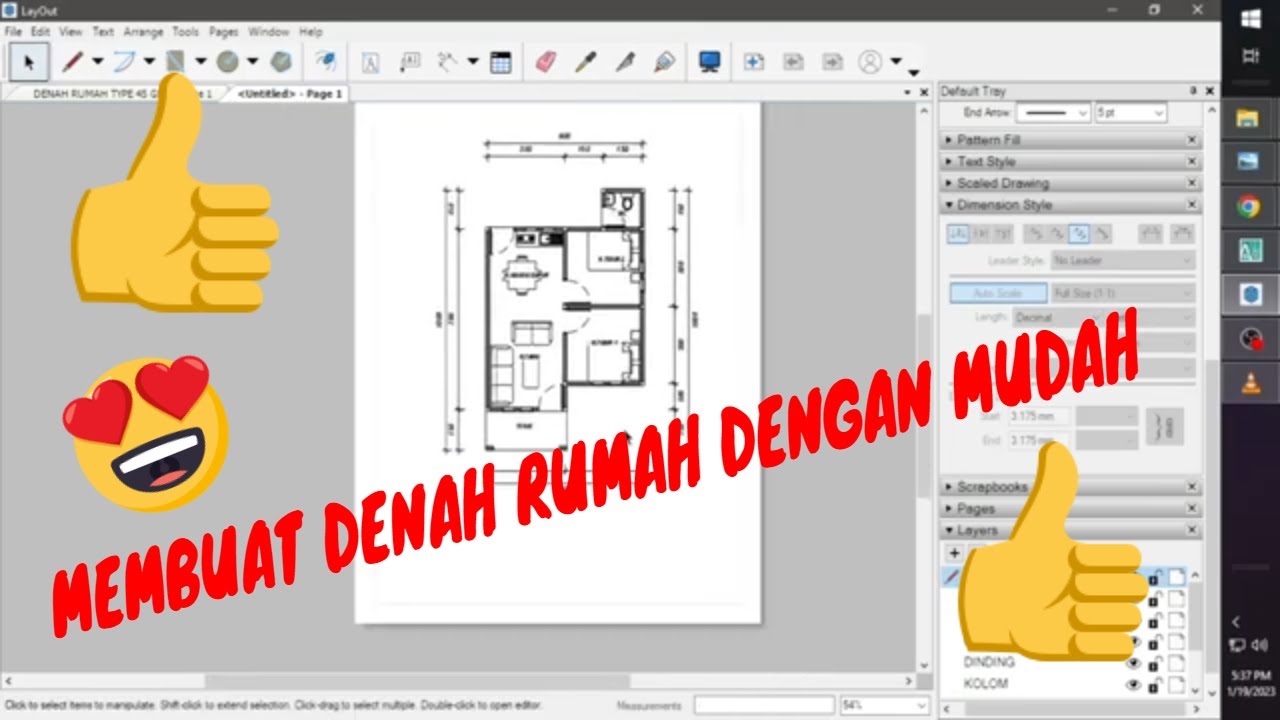Image resolution: width=1280 pixels, height=720 pixels.
Task: Expand the Text Style panel
Action: pos(1070,161)
